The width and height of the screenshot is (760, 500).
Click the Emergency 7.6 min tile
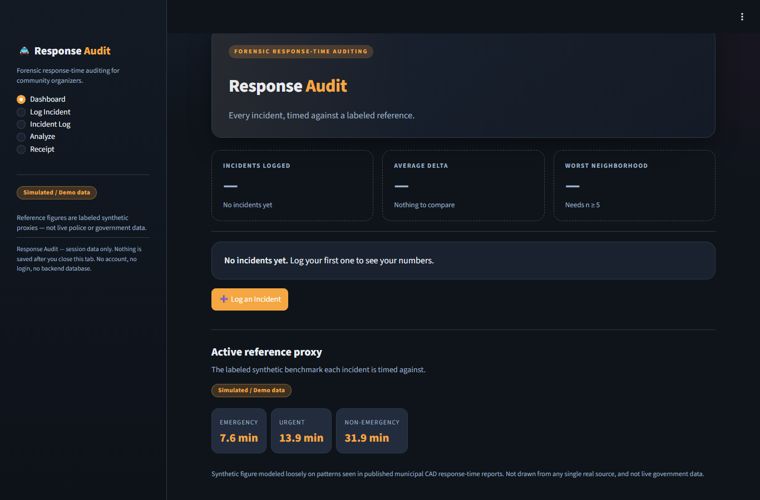(x=239, y=431)
